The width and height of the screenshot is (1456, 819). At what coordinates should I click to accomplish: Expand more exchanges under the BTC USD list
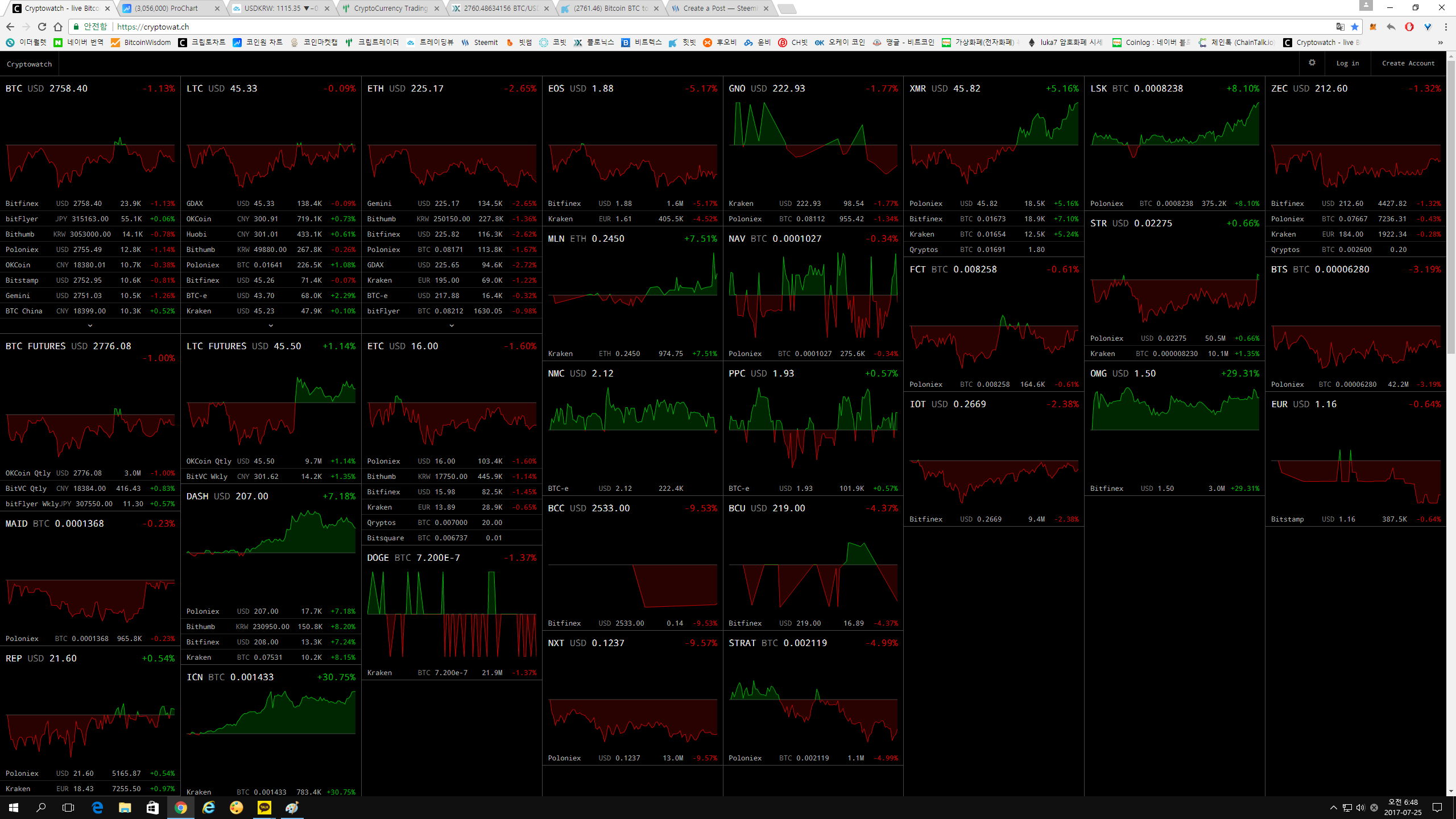(90, 326)
